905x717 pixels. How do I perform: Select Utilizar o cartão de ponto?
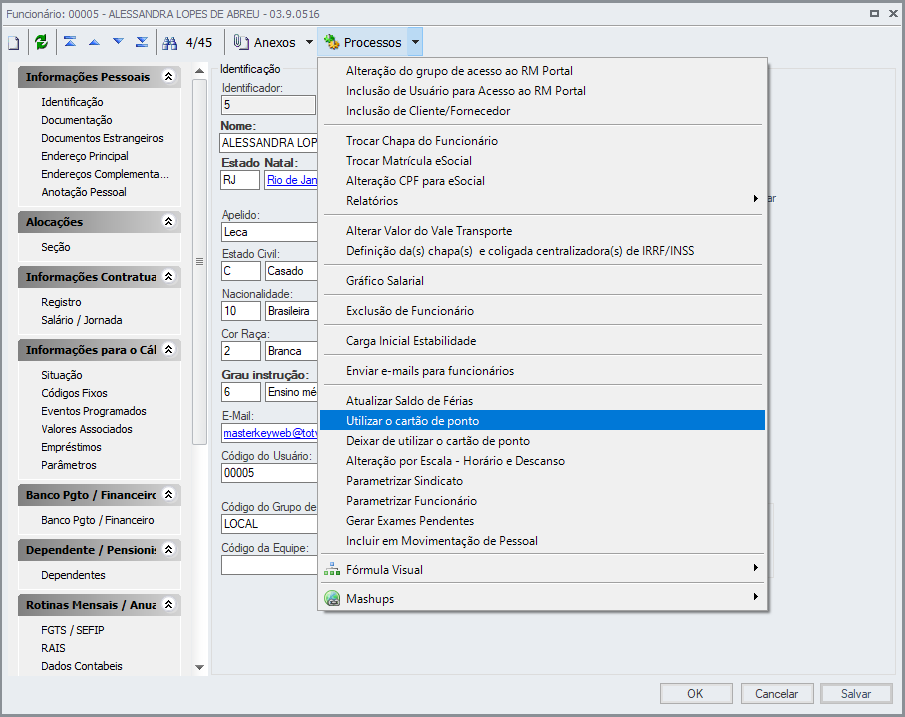point(542,420)
